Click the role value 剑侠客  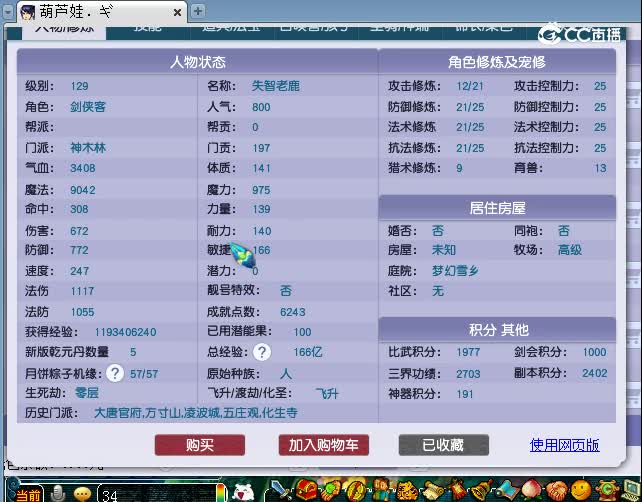point(88,107)
